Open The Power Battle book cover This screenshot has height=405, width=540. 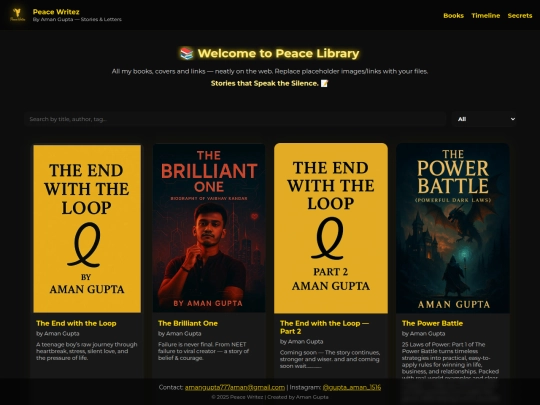(x=453, y=228)
